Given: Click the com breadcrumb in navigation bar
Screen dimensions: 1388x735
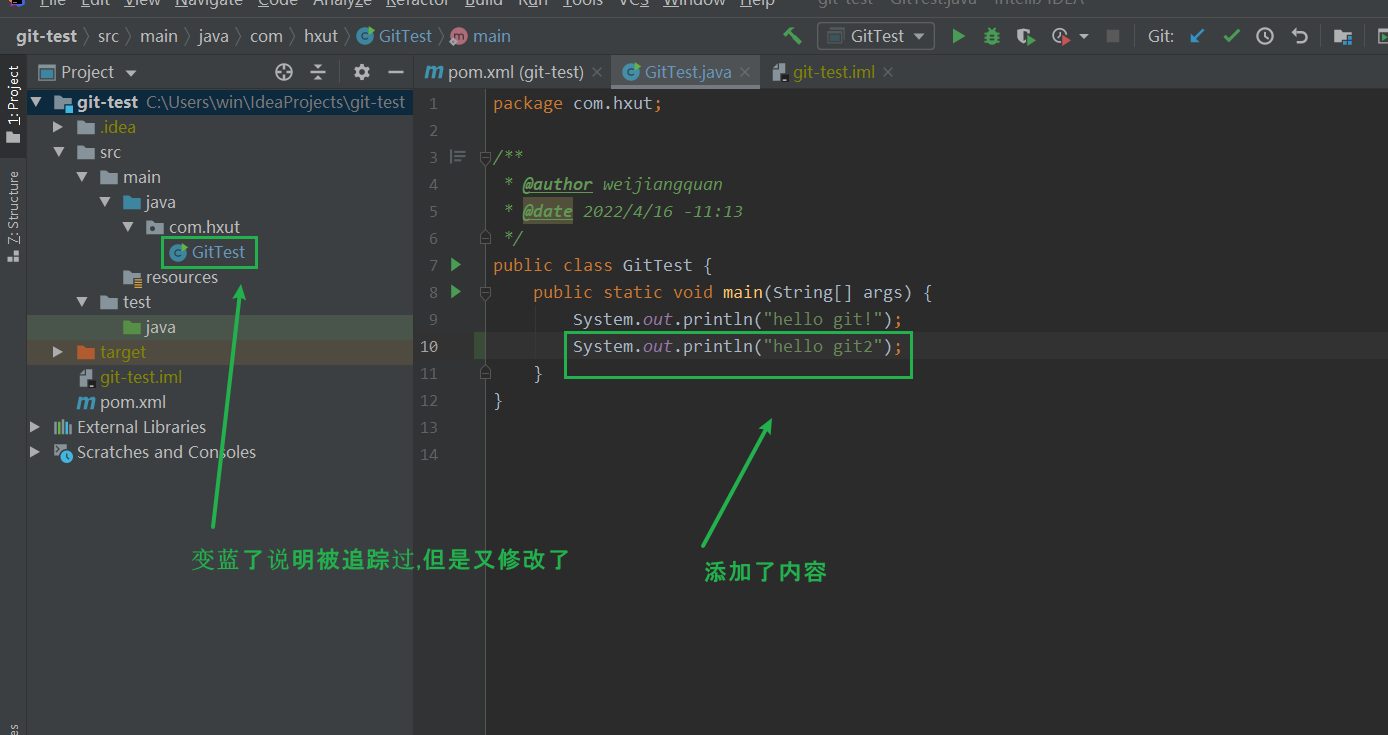Looking at the screenshot, I should (x=266, y=36).
